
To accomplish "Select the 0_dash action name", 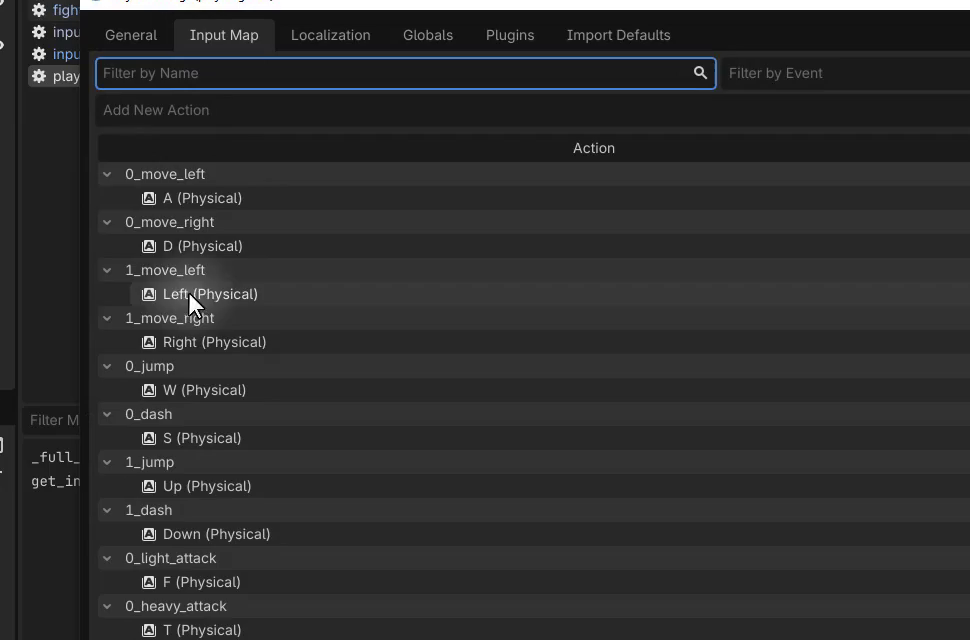I will click(148, 414).
